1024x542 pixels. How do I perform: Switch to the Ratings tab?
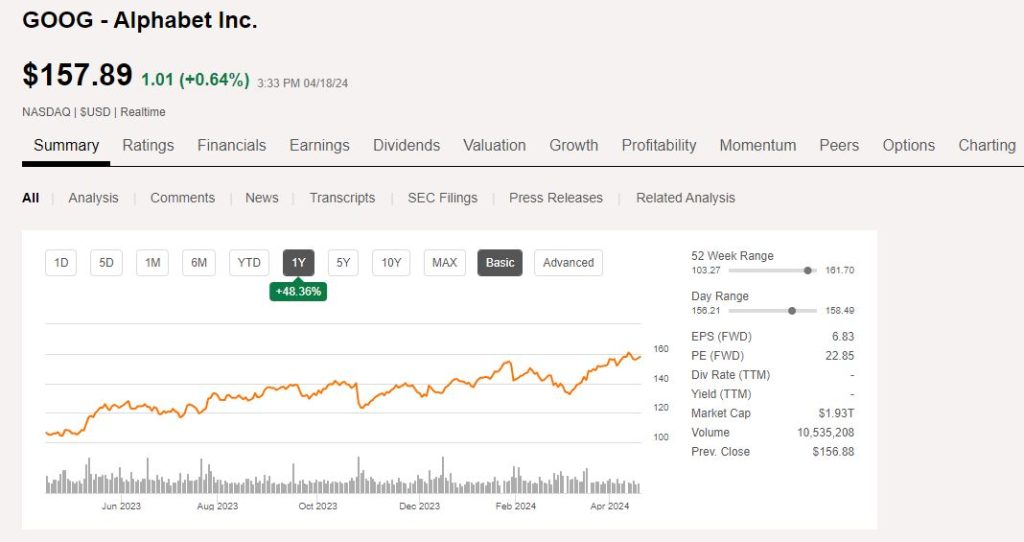[148, 145]
